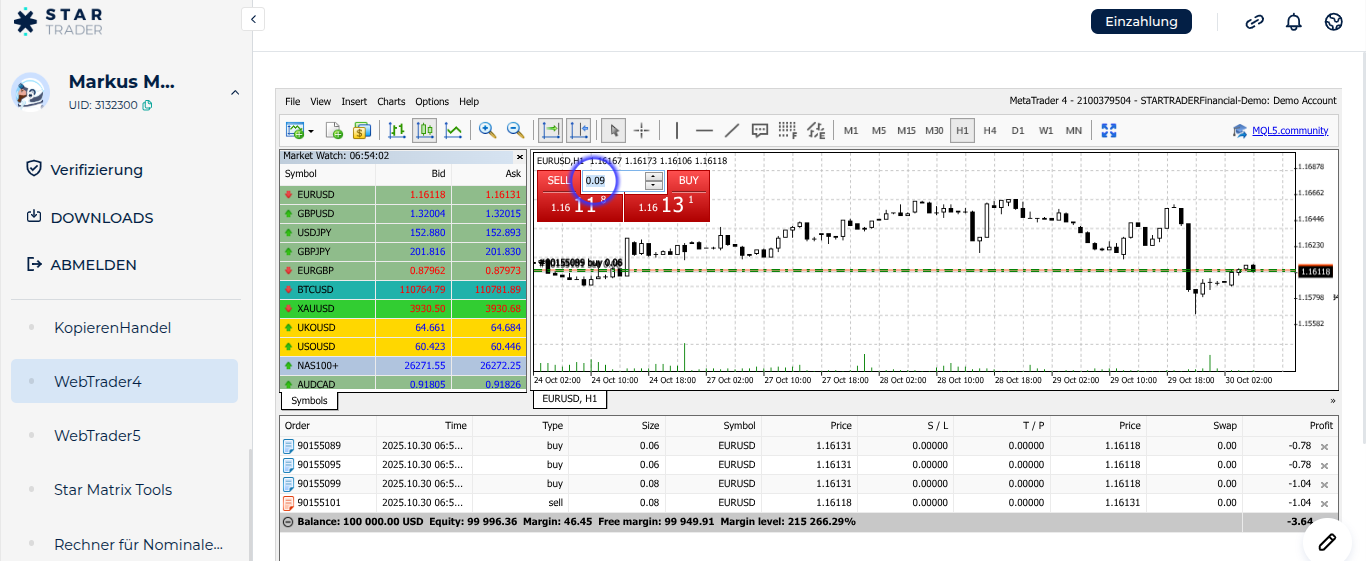The height and width of the screenshot is (561, 1366).
Task: Collapse the sidebar with the chevron button
Action: (x=254, y=18)
